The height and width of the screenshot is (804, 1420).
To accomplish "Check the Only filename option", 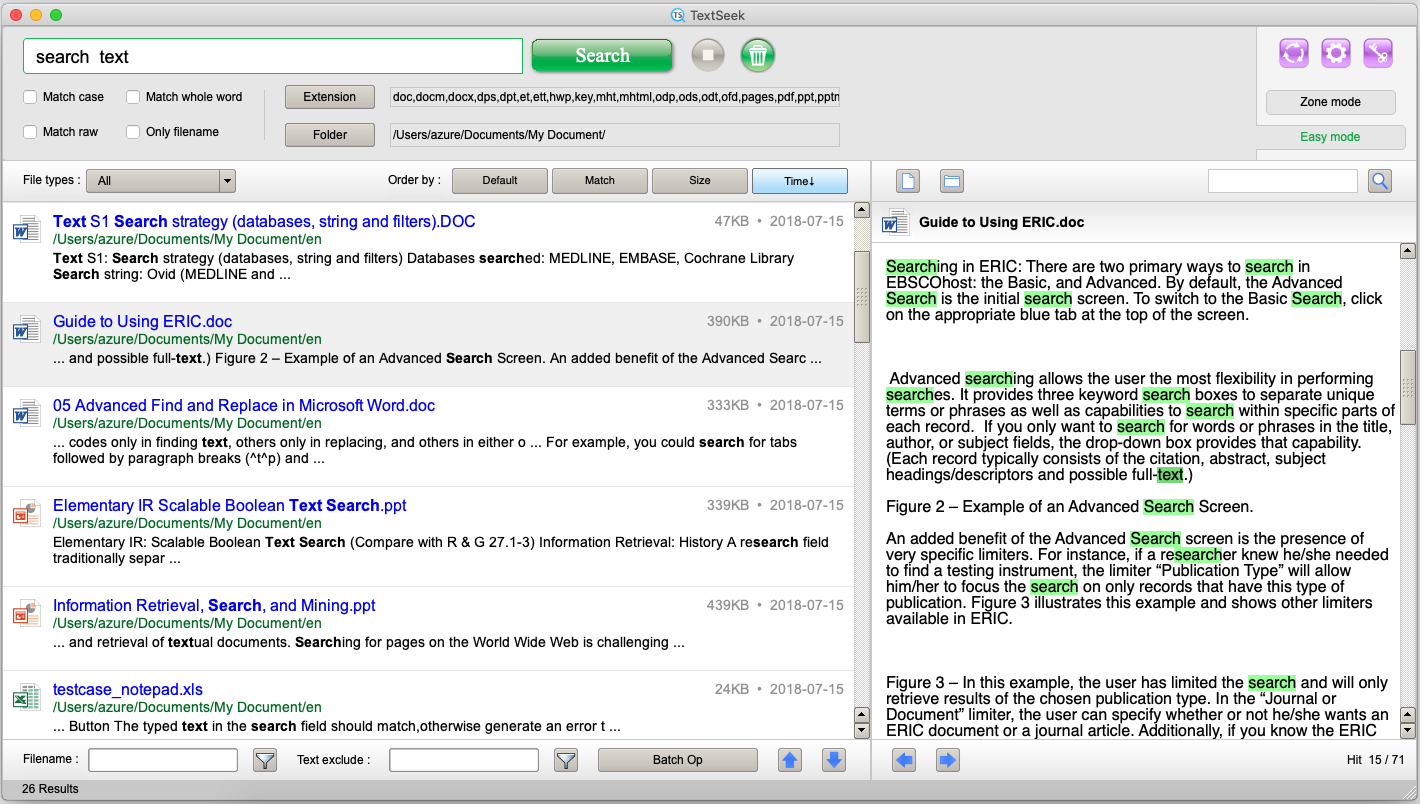I will point(133,132).
